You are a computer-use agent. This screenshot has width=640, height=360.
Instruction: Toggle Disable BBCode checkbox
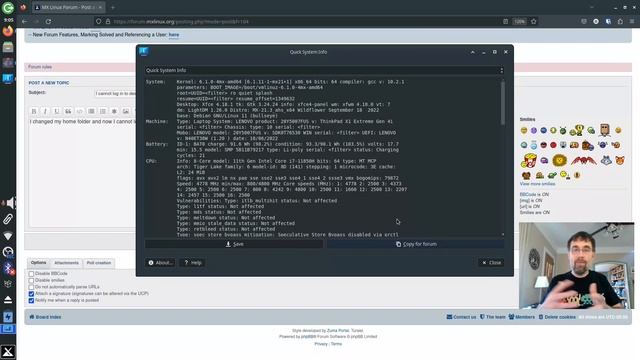[x=31, y=274]
